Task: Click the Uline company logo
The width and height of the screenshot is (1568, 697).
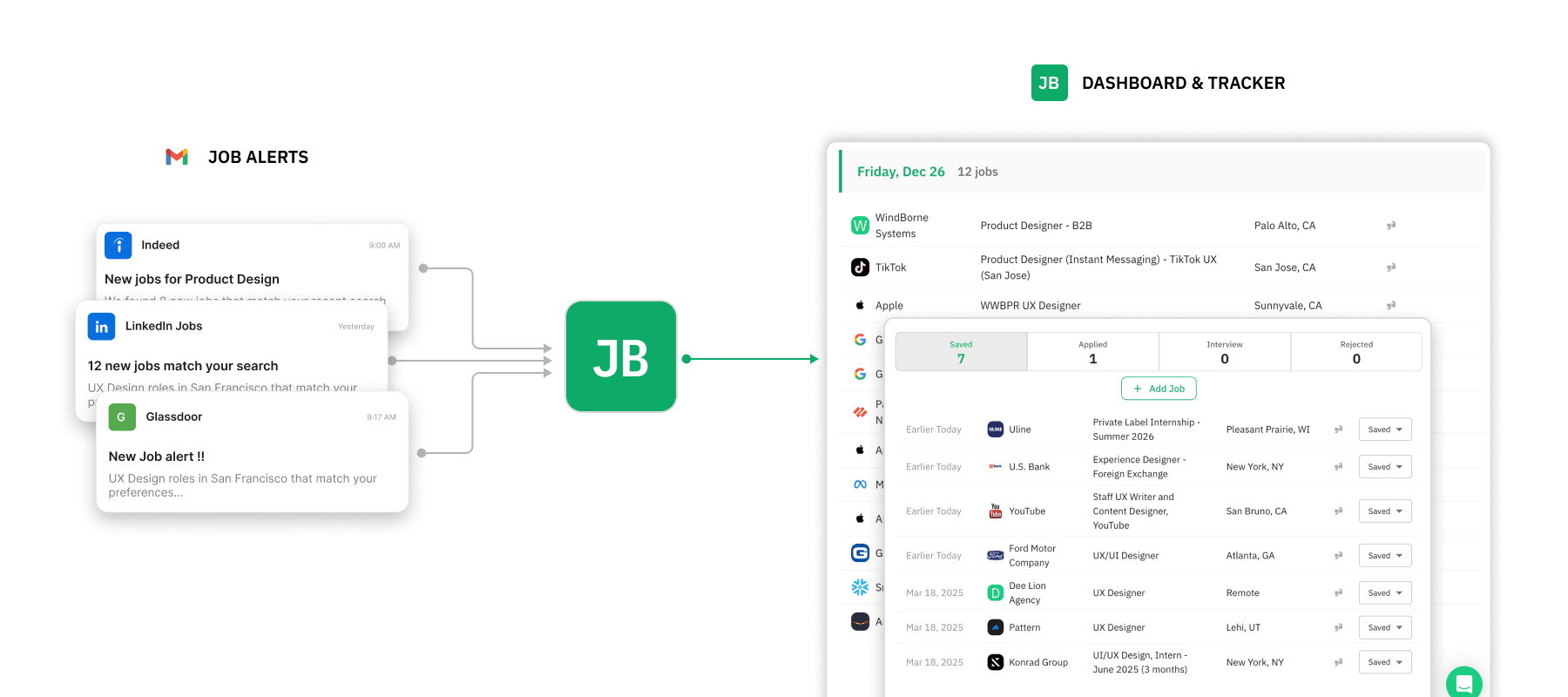Action: 995,430
